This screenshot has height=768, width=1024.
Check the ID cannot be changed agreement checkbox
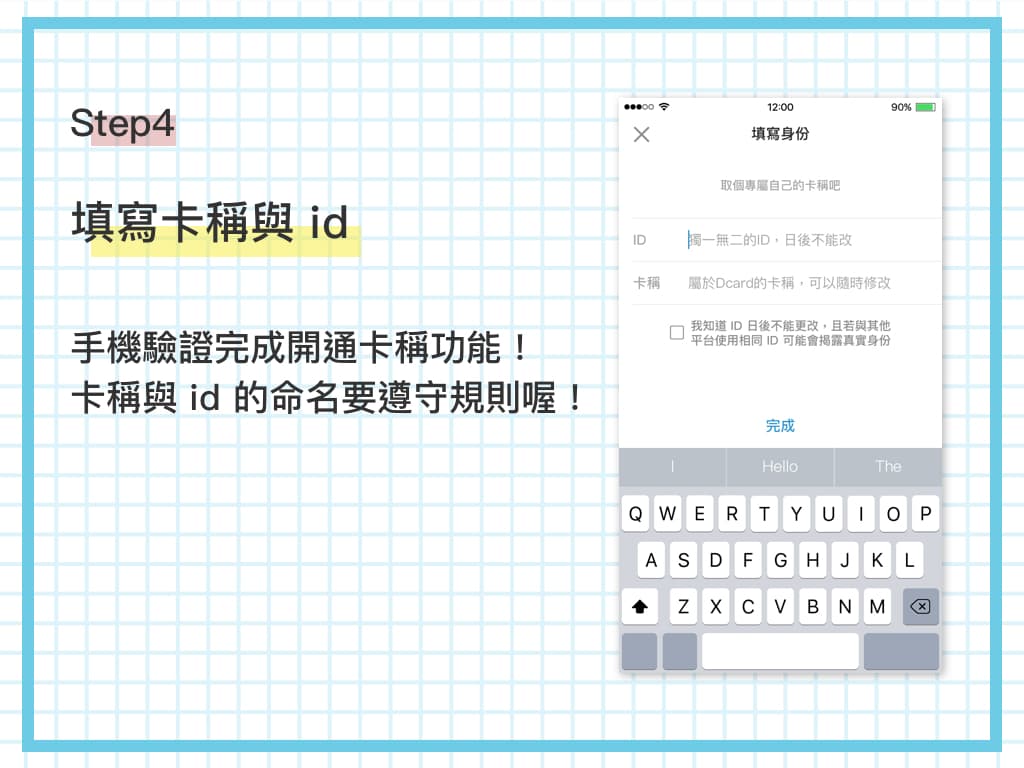(x=677, y=332)
